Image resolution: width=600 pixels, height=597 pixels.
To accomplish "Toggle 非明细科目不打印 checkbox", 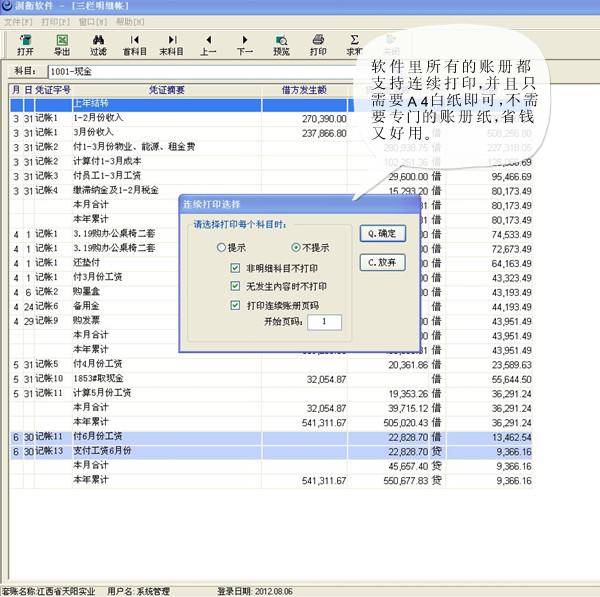I will 235,268.
